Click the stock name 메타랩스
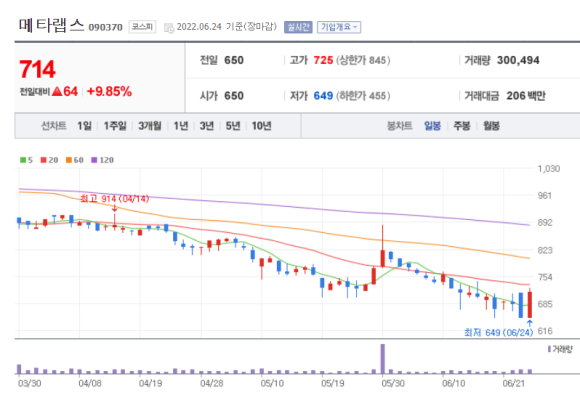 (51, 26)
